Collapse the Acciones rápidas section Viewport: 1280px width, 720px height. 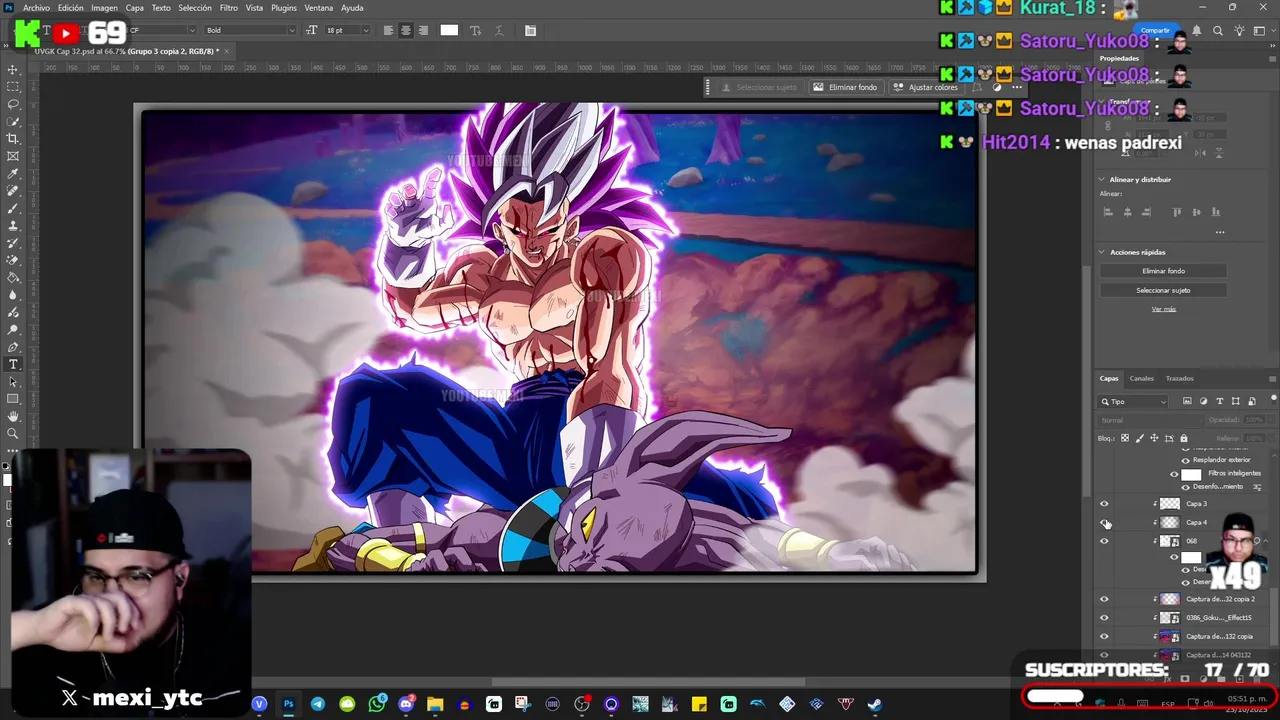tap(1102, 252)
